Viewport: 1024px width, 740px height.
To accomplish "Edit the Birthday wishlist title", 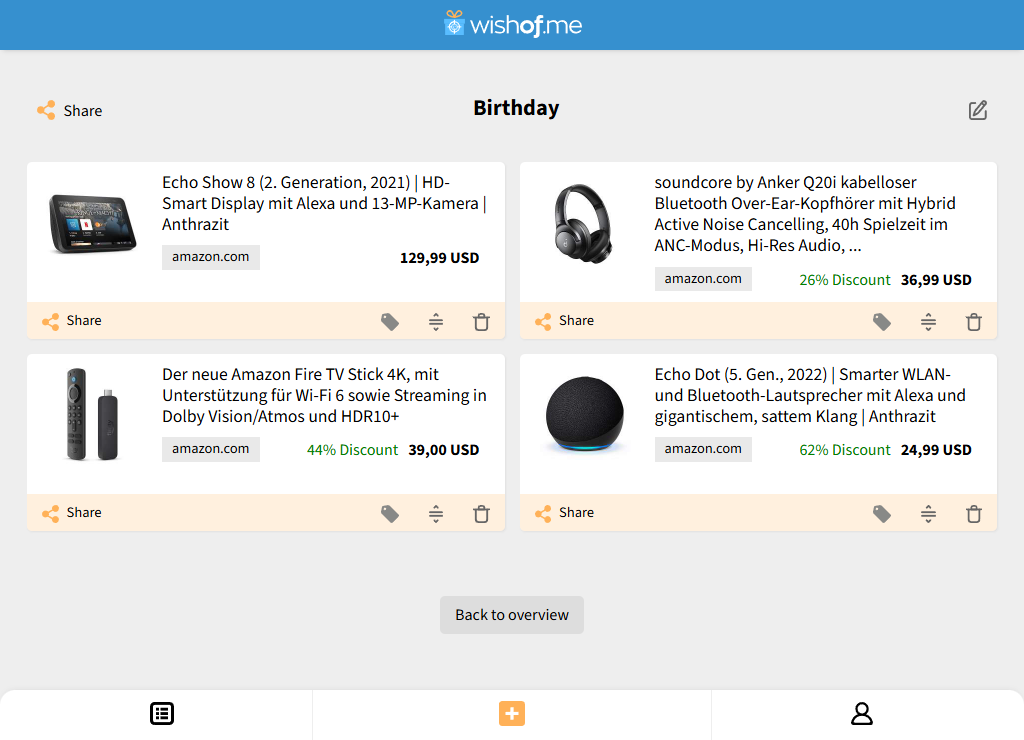I will click(x=978, y=110).
